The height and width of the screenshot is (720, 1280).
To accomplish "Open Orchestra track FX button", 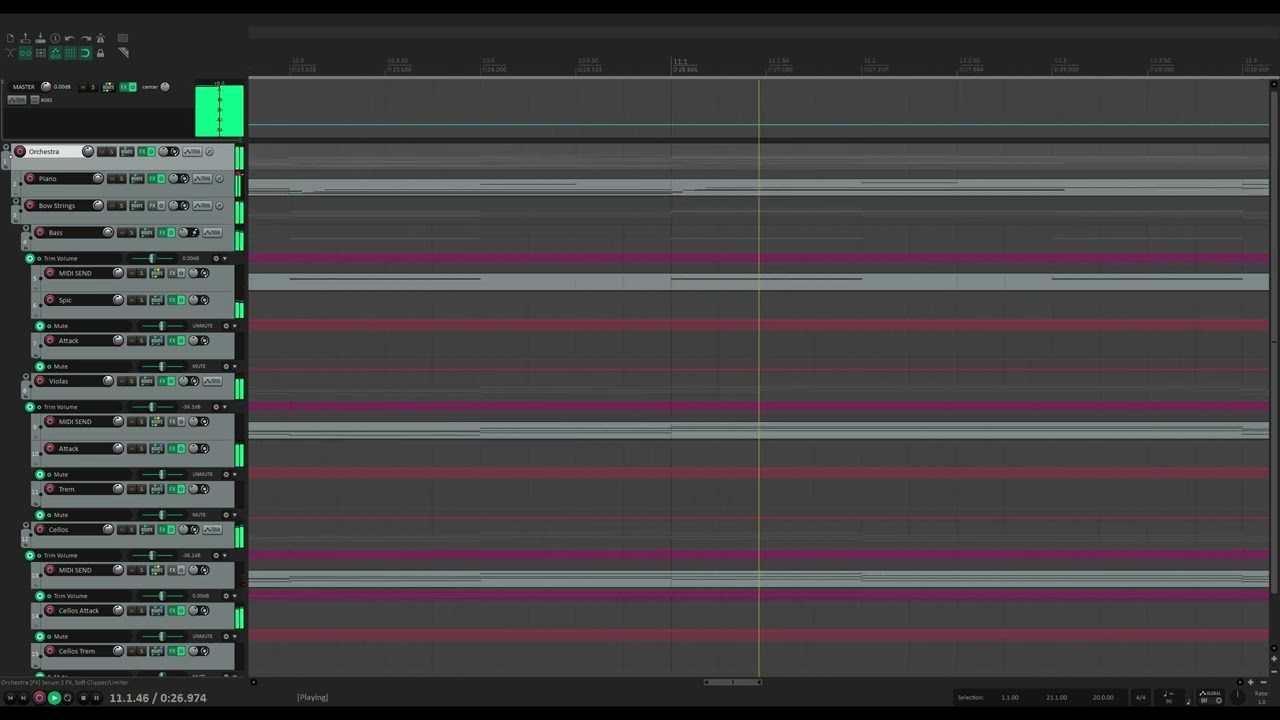I will (142, 152).
